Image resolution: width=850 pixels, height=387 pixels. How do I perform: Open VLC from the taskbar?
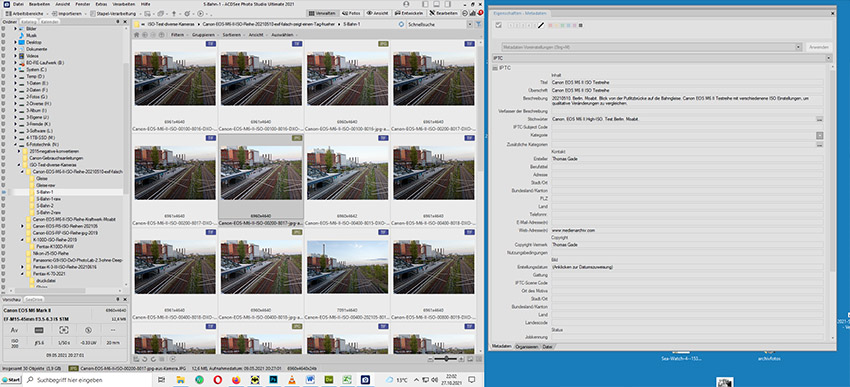(292, 379)
